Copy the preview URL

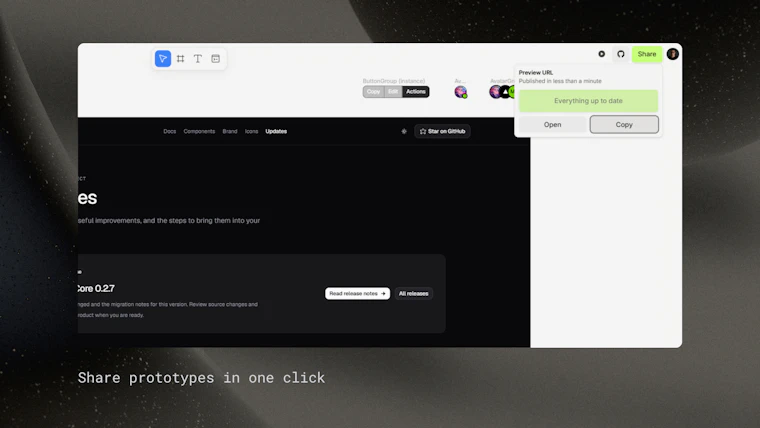pos(624,125)
